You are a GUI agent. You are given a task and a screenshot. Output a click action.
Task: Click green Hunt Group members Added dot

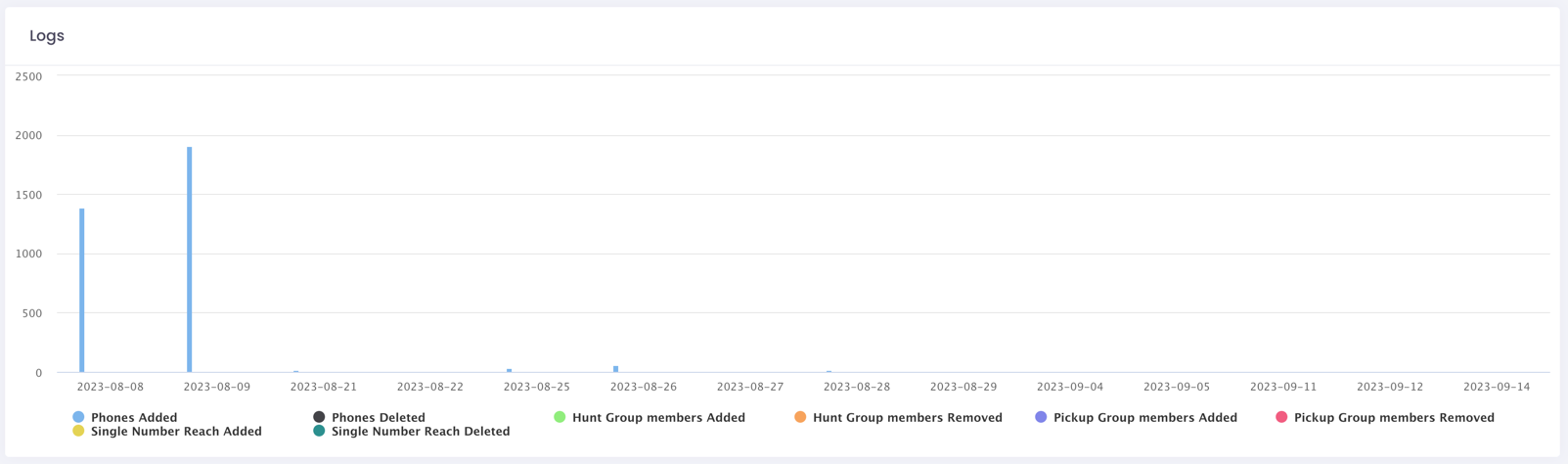point(560,417)
